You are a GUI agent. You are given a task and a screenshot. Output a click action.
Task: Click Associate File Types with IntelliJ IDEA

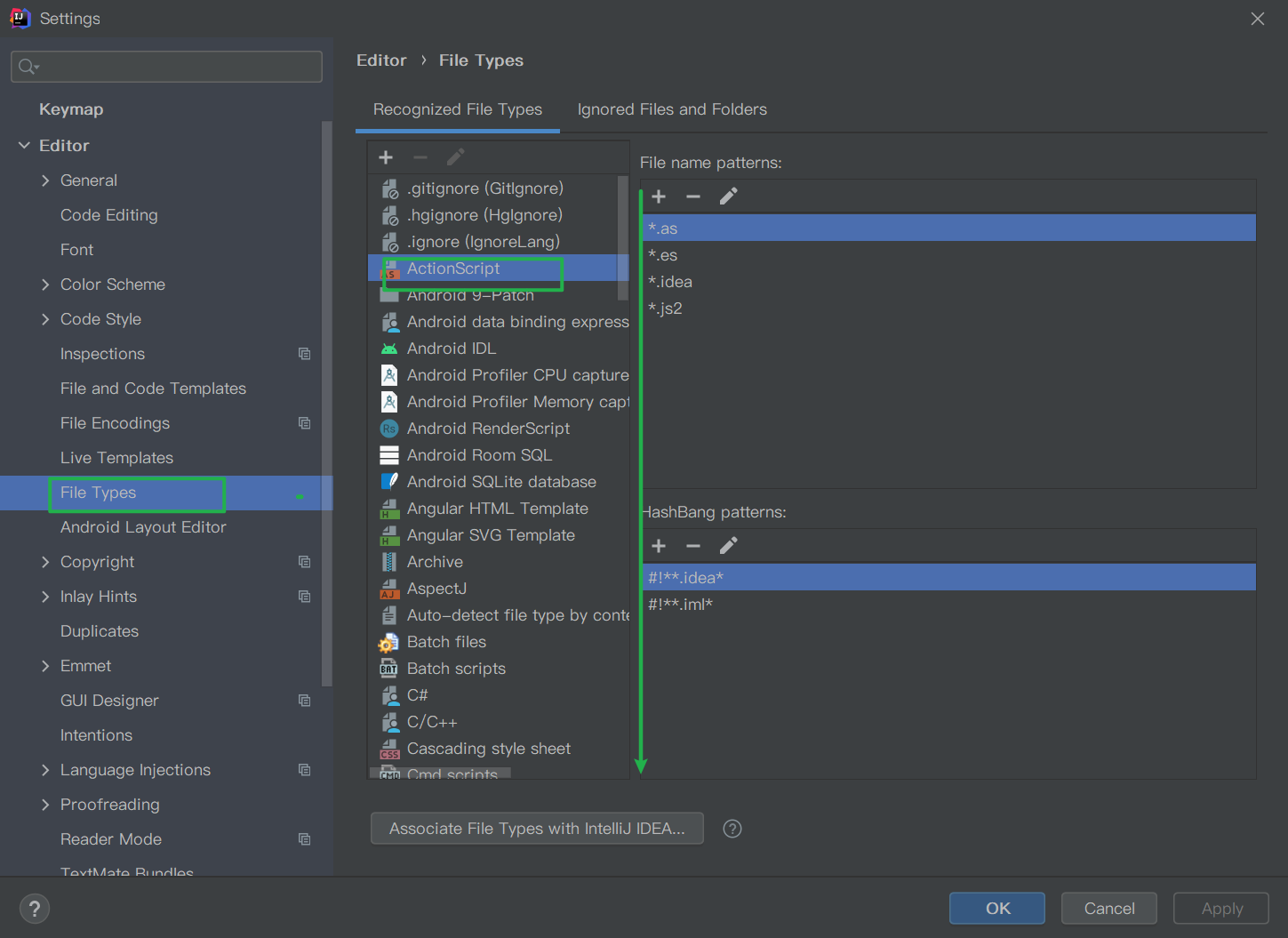pyautogui.click(x=537, y=829)
